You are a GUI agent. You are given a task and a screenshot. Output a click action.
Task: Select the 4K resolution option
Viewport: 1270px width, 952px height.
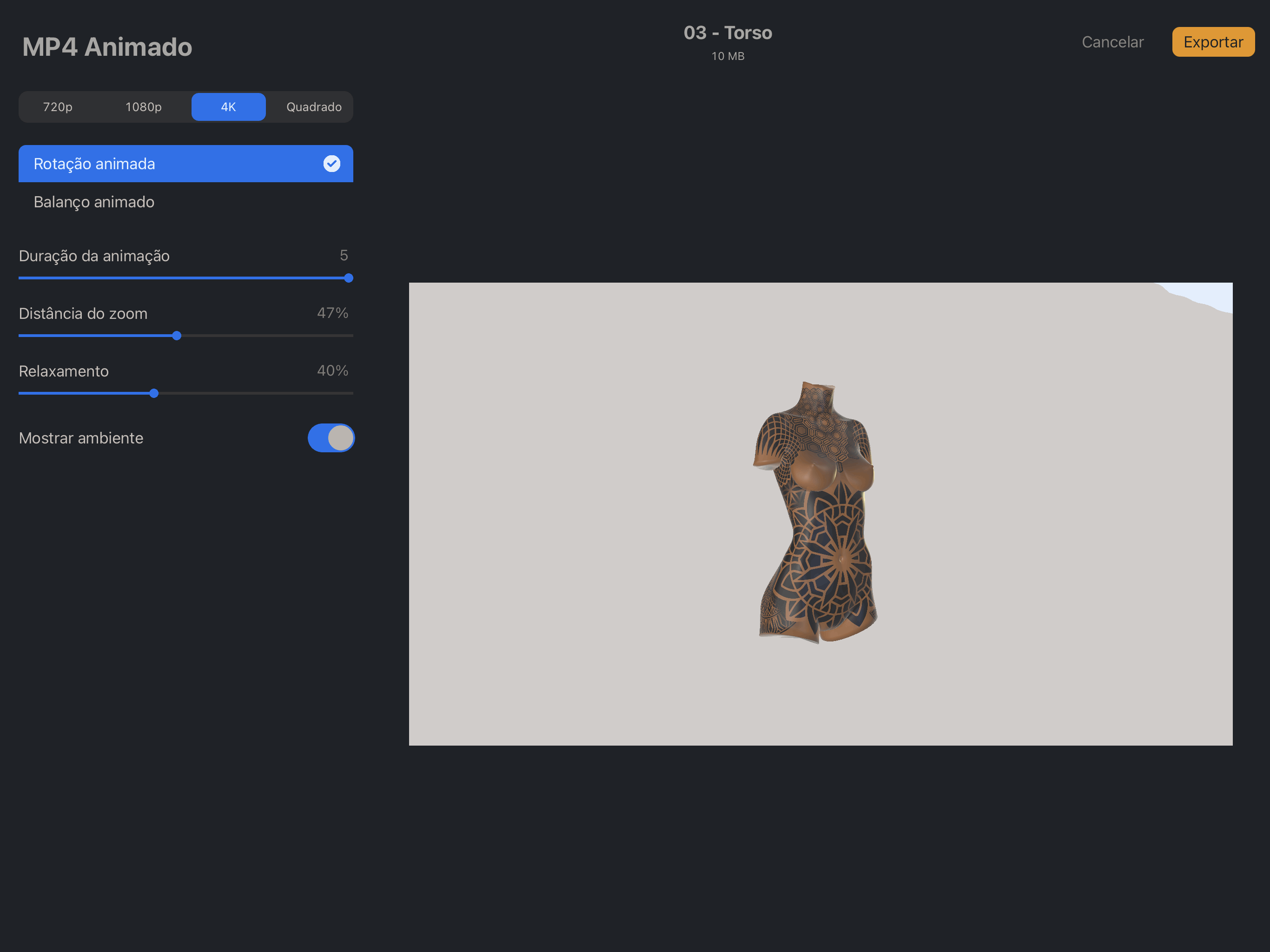tap(228, 107)
